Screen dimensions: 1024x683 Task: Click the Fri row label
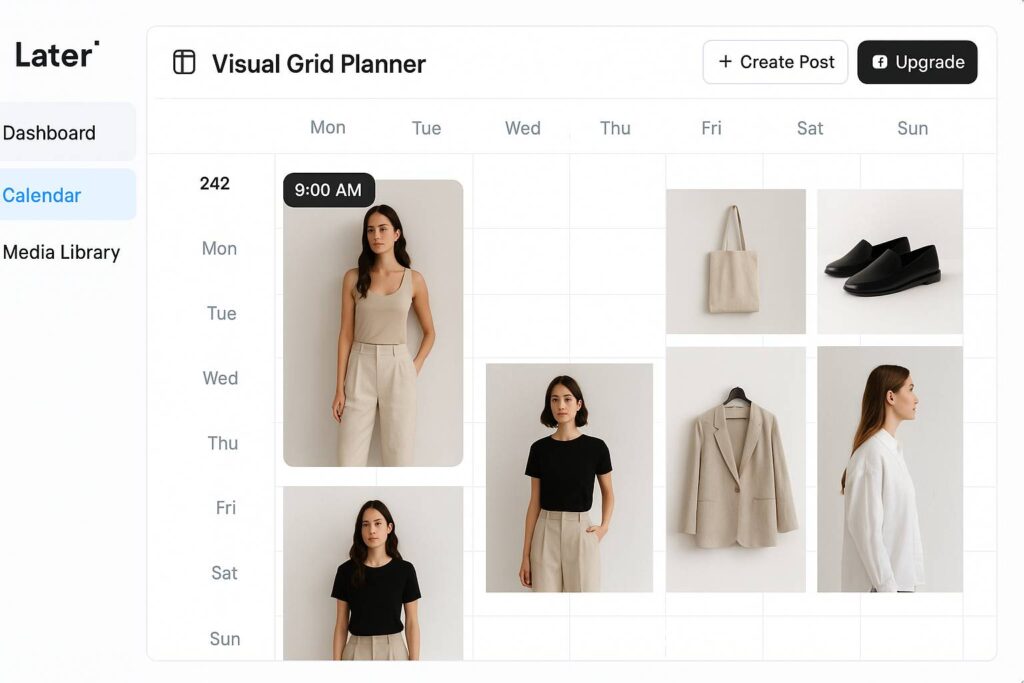(225, 507)
